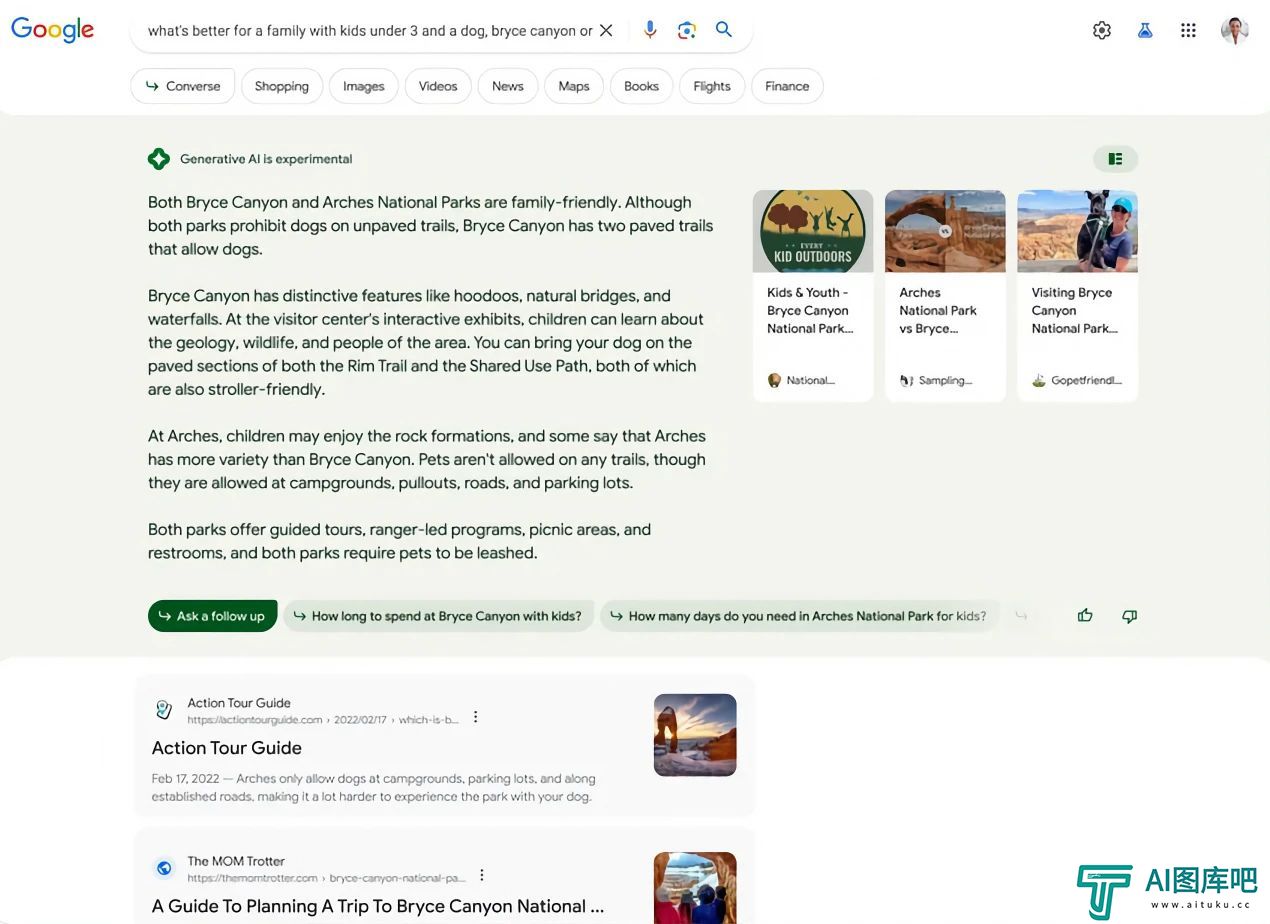Image resolution: width=1270 pixels, height=924 pixels.
Task: Ask how long to spend at Bryce Canyon
Action: point(439,616)
